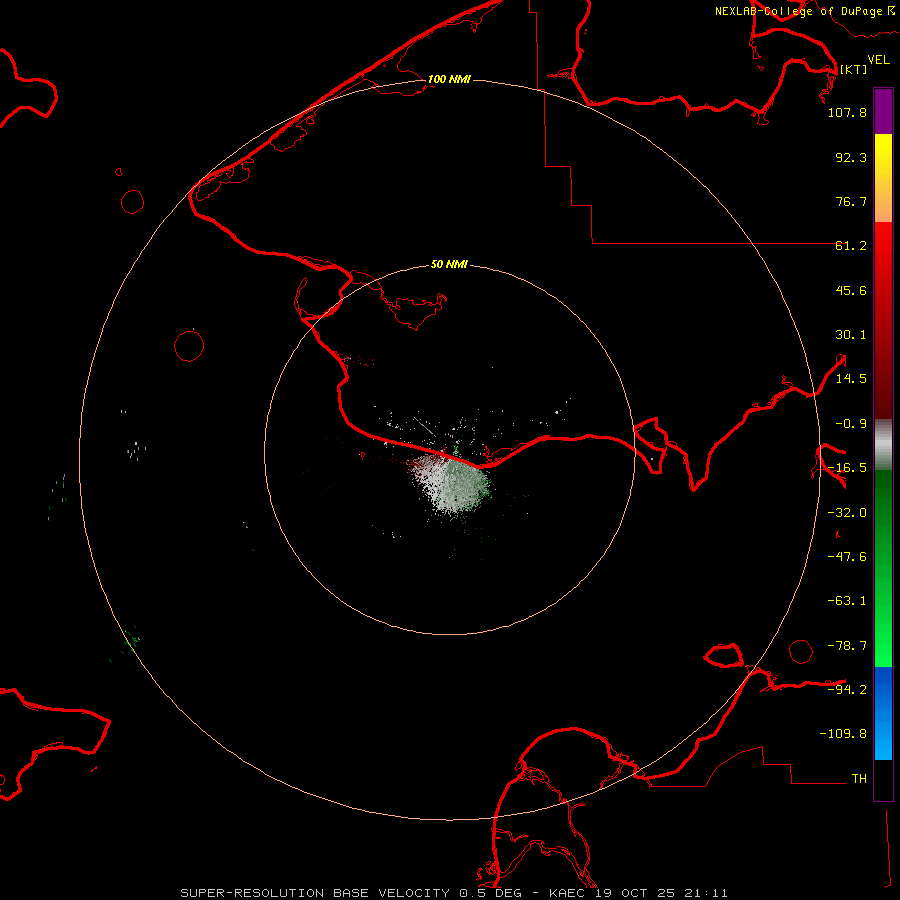900x900 pixels.
Task: Click the TH label under the color bar
Action: (x=859, y=778)
